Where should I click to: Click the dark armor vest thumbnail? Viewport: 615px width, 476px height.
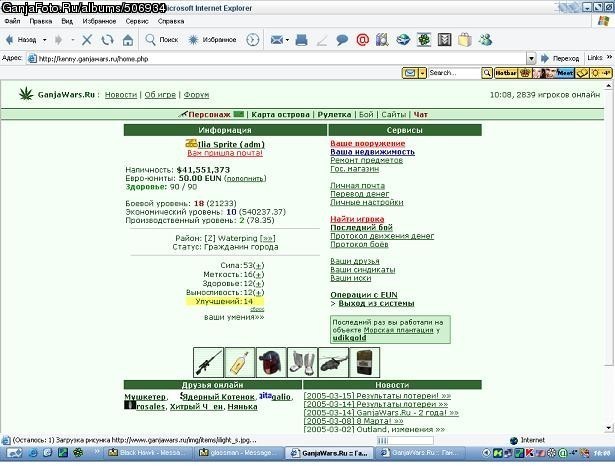[365, 362]
